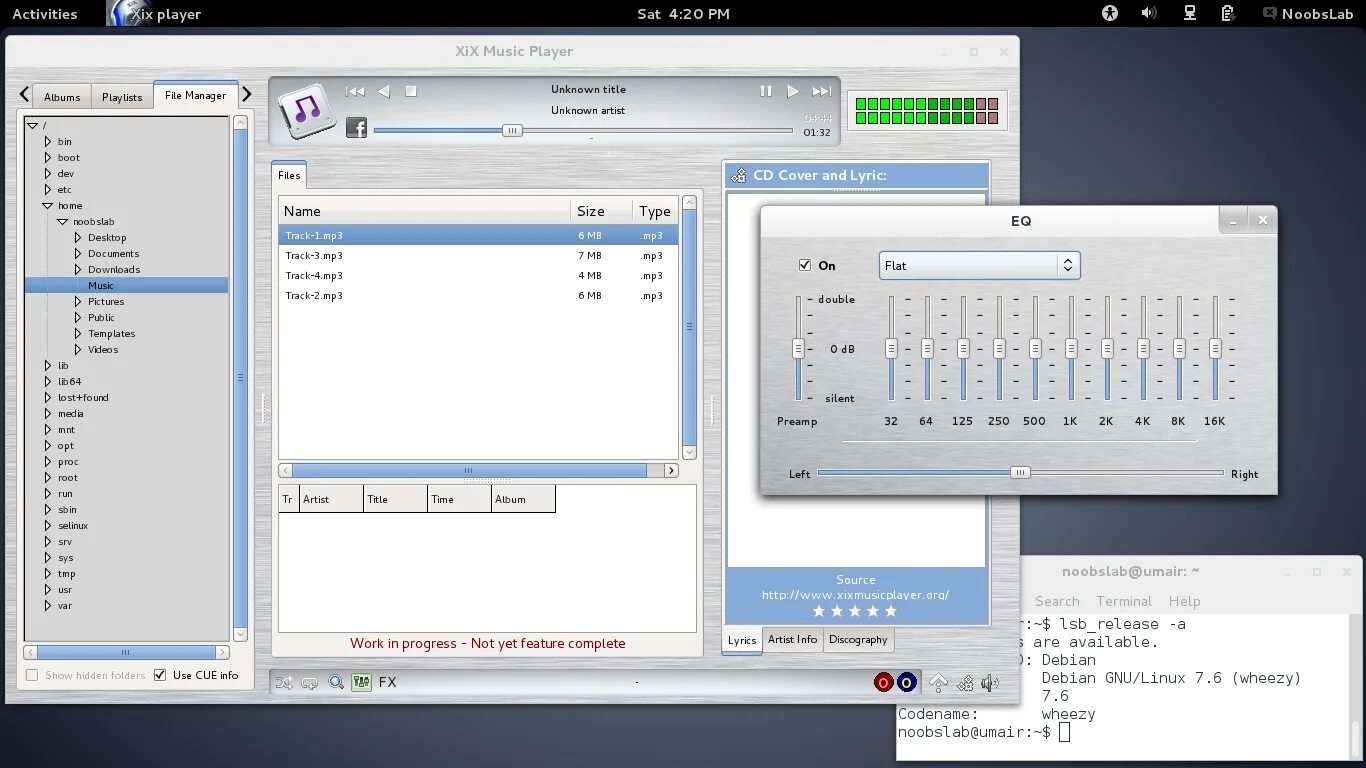Open the Terminal menu in terminal window
The image size is (1366, 768).
point(1124,601)
